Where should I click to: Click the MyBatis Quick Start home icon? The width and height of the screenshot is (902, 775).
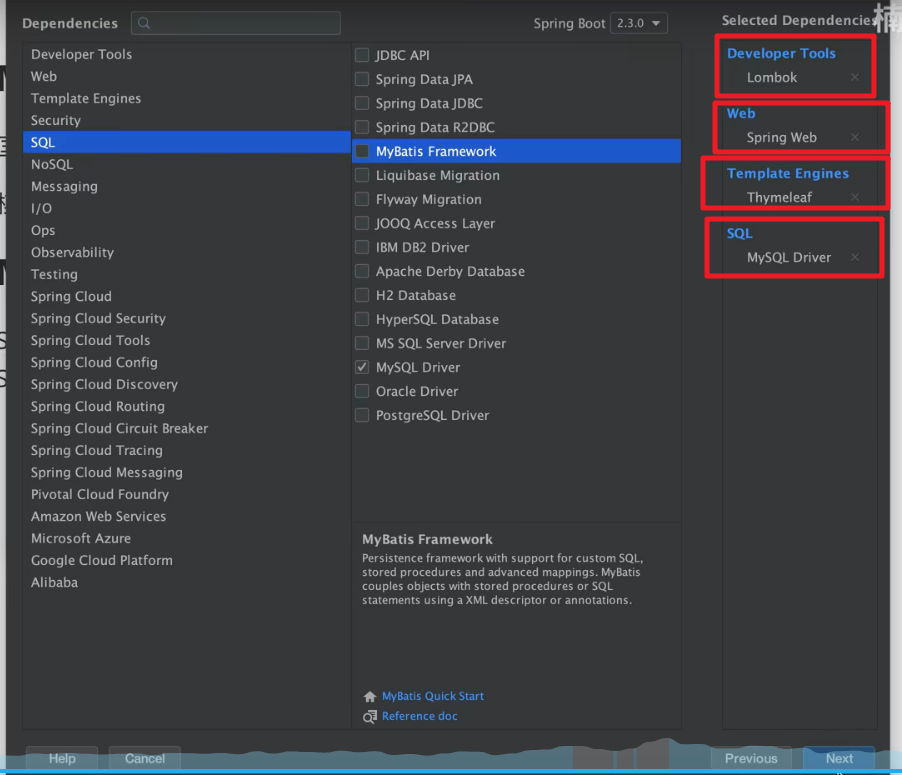coord(370,696)
